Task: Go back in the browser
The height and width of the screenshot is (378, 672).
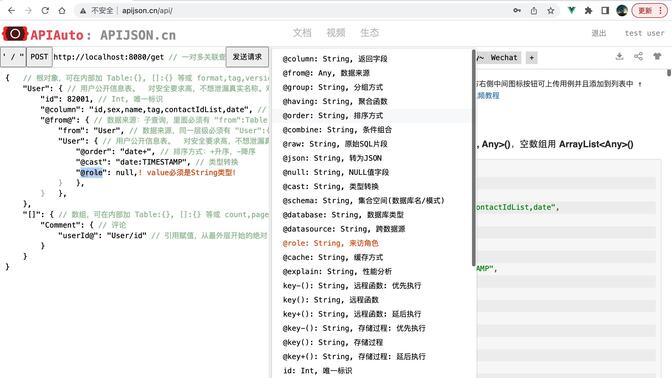Action: coord(11,11)
